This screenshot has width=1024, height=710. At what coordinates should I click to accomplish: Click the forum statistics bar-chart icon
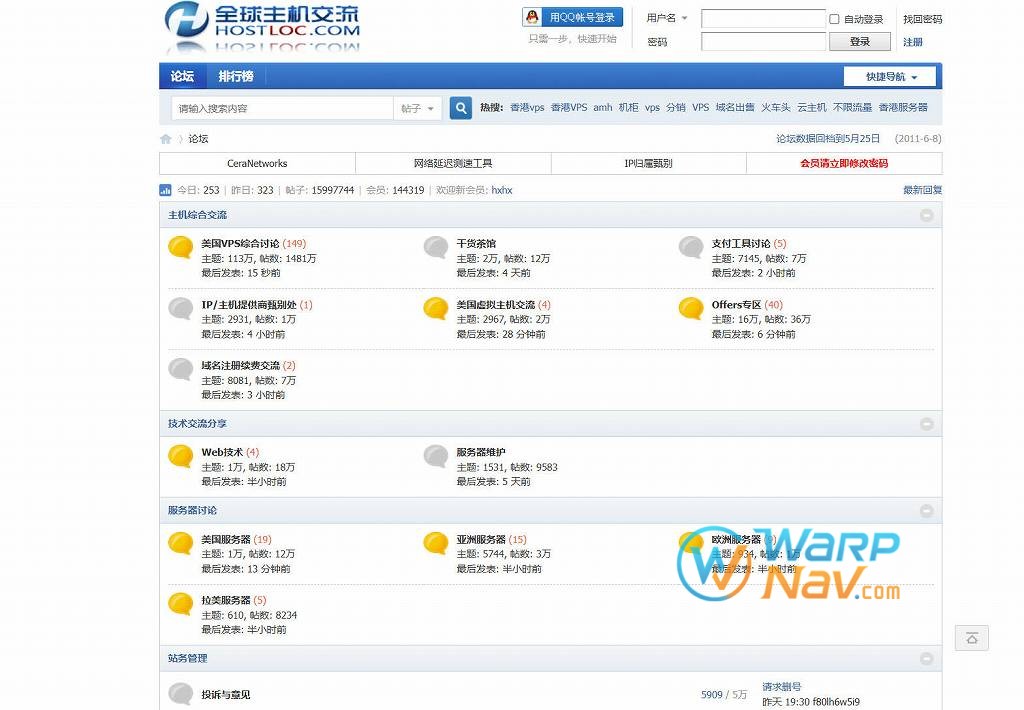[166, 190]
